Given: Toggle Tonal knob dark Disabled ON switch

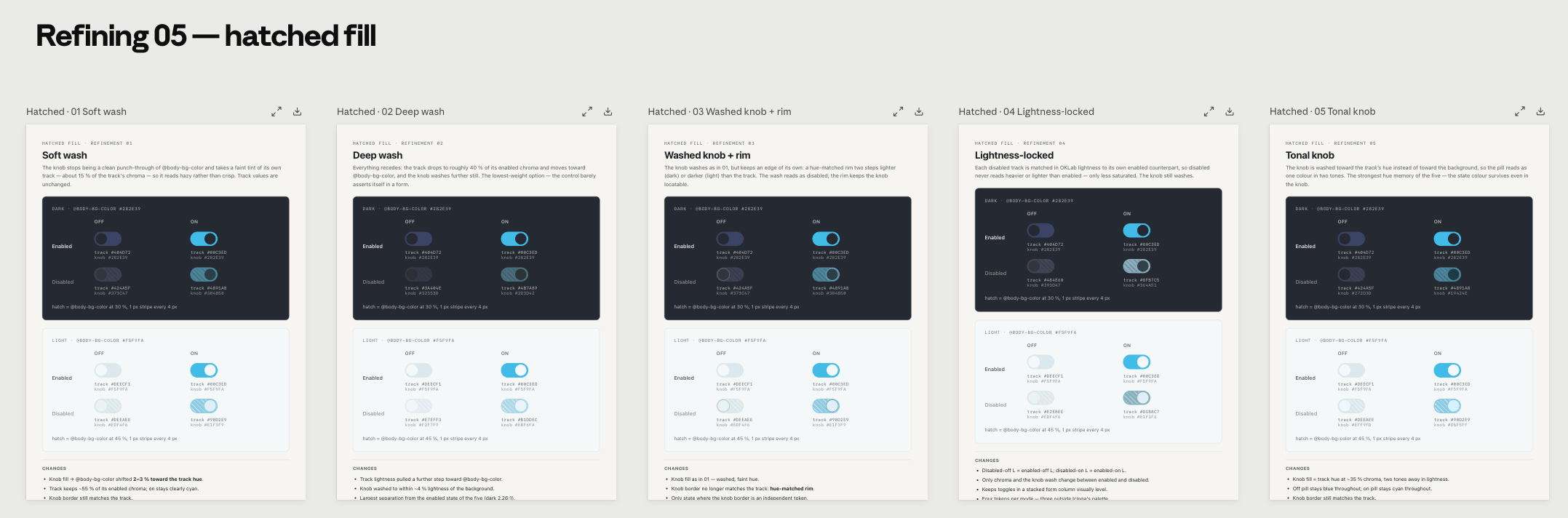Looking at the screenshot, I should (1447, 274).
